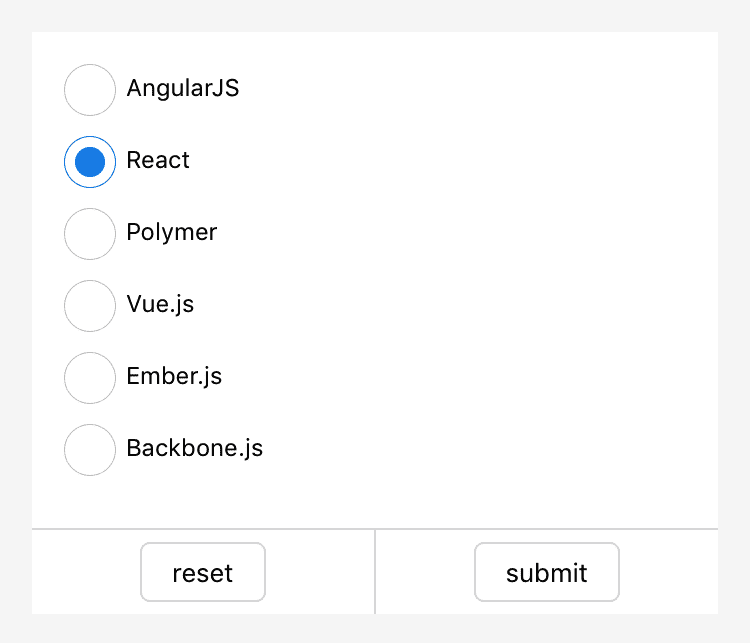Change the choice to AngularJS
The height and width of the screenshot is (643, 750).
point(90,90)
